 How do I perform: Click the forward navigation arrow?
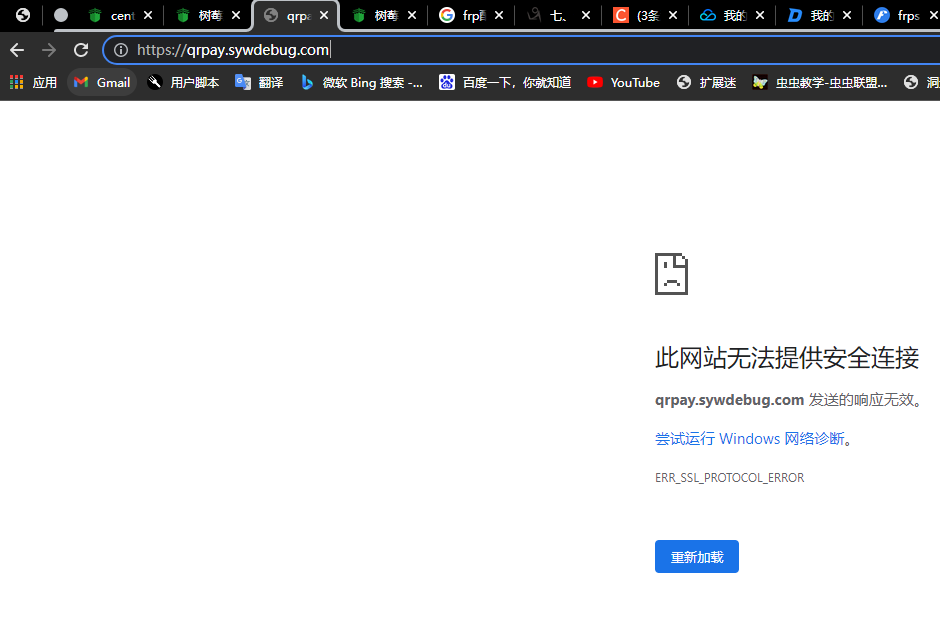tap(48, 49)
